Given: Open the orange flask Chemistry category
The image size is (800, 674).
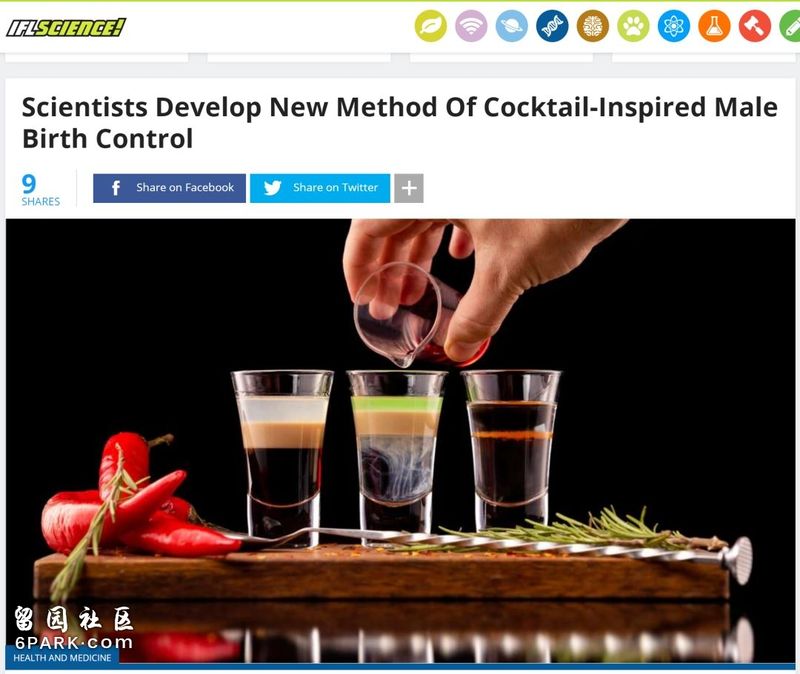Looking at the screenshot, I should (714, 26).
